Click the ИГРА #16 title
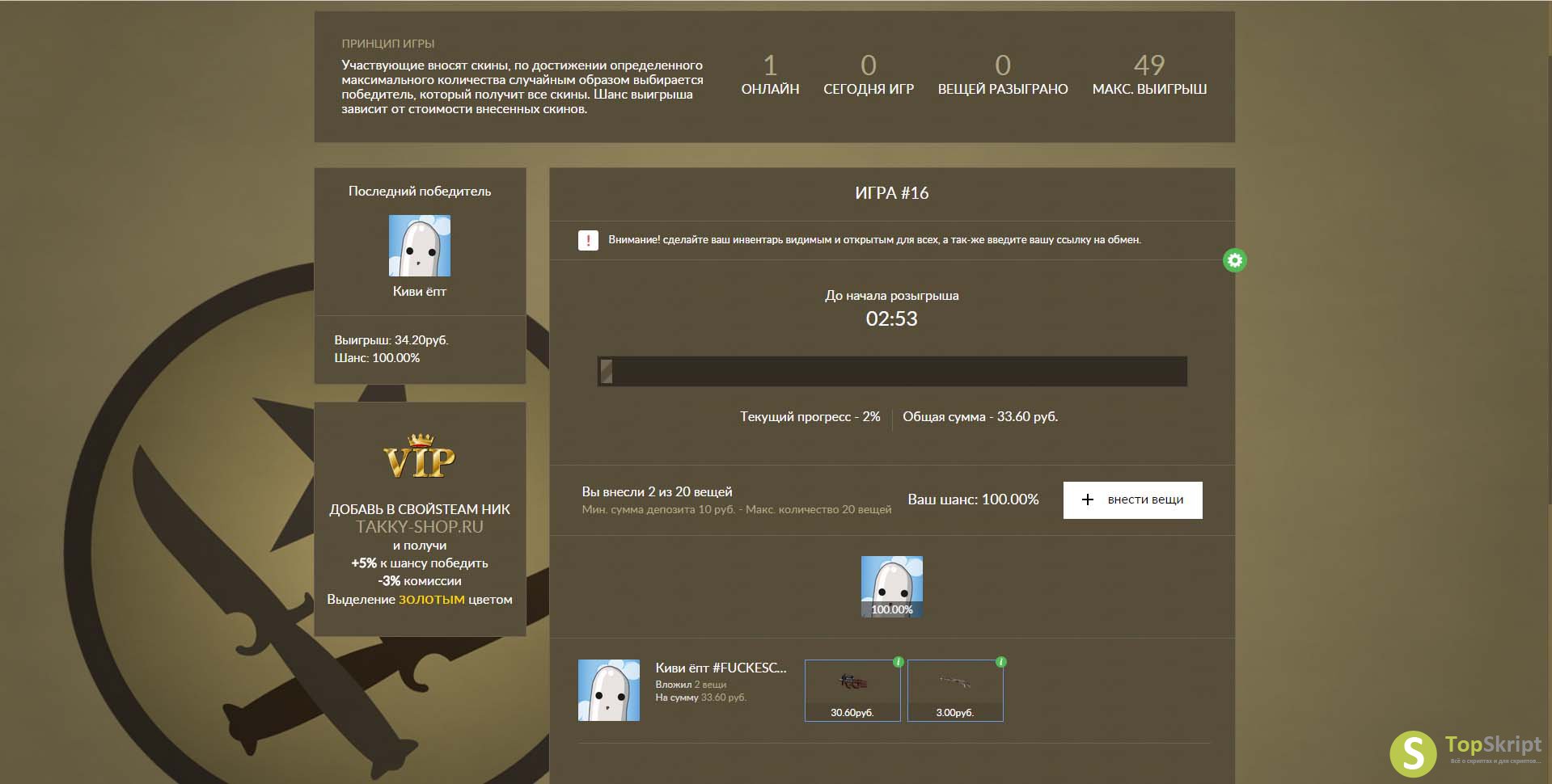This screenshot has width=1552, height=784. pos(891,193)
